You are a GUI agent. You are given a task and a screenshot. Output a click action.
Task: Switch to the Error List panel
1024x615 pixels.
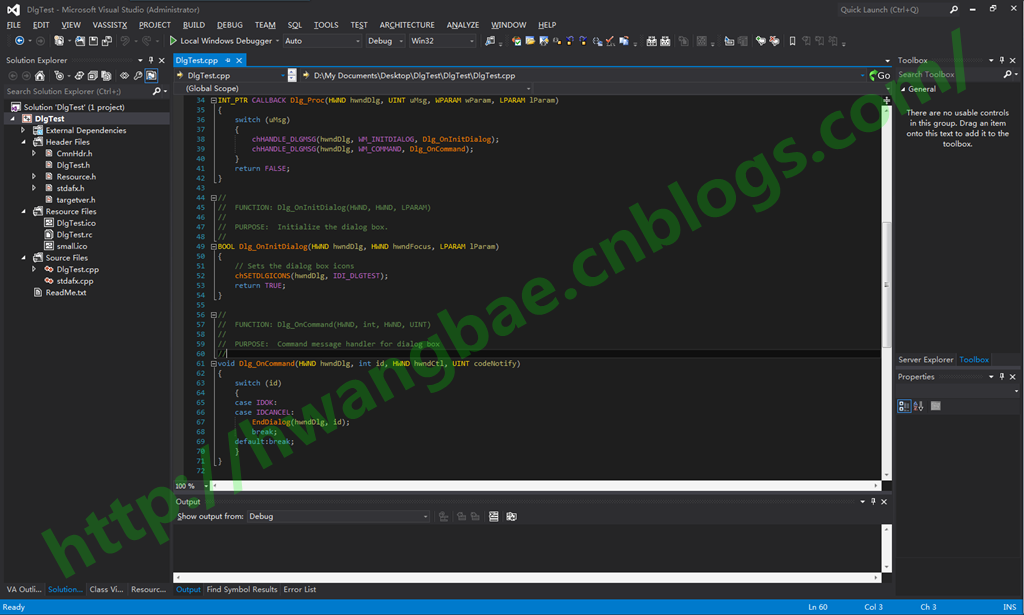coord(299,589)
